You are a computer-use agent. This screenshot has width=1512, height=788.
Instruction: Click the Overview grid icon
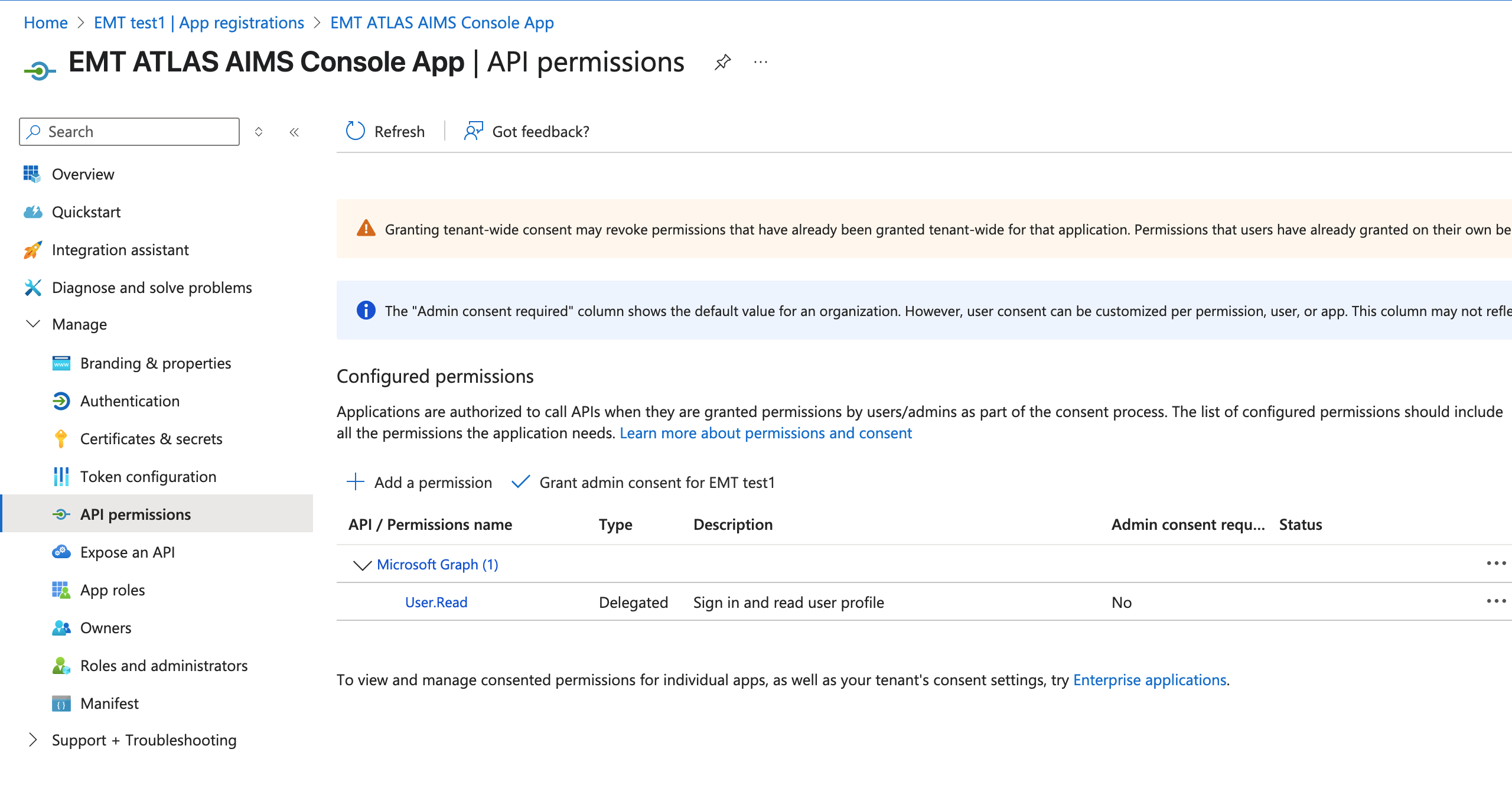pyautogui.click(x=32, y=174)
